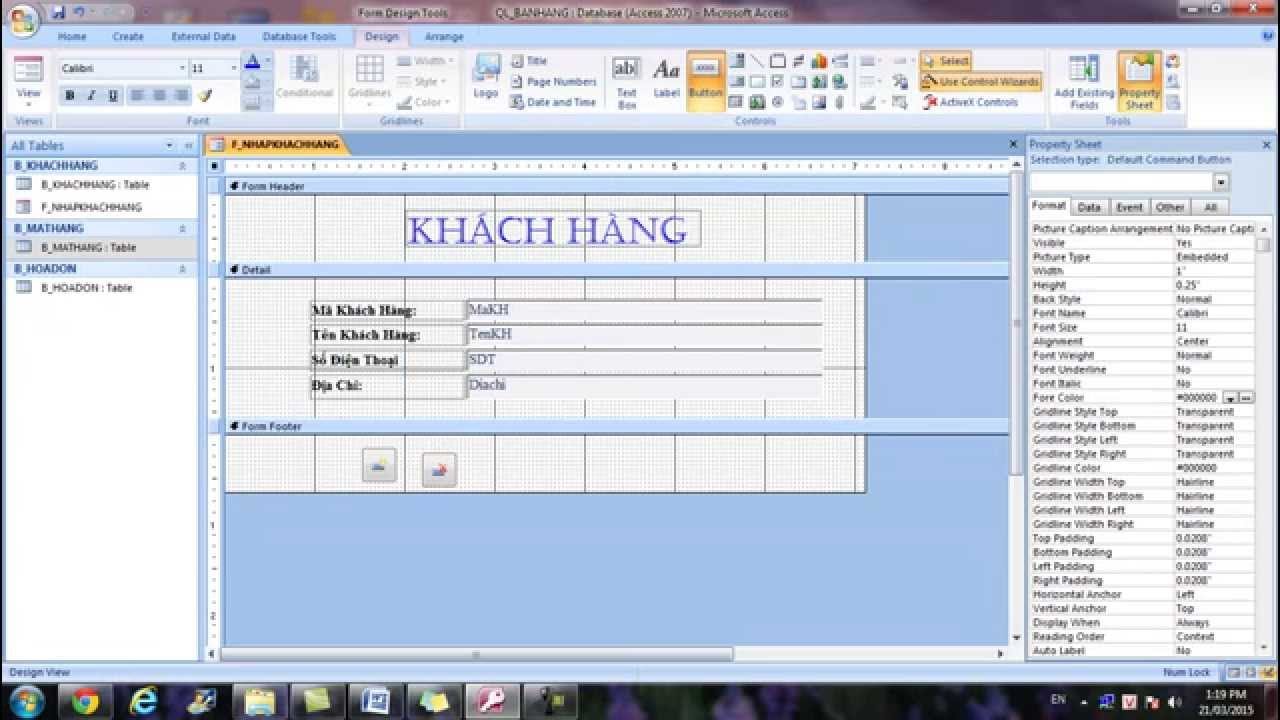1280x720 pixels.
Task: Open the View button in Views group
Action: coord(29,83)
